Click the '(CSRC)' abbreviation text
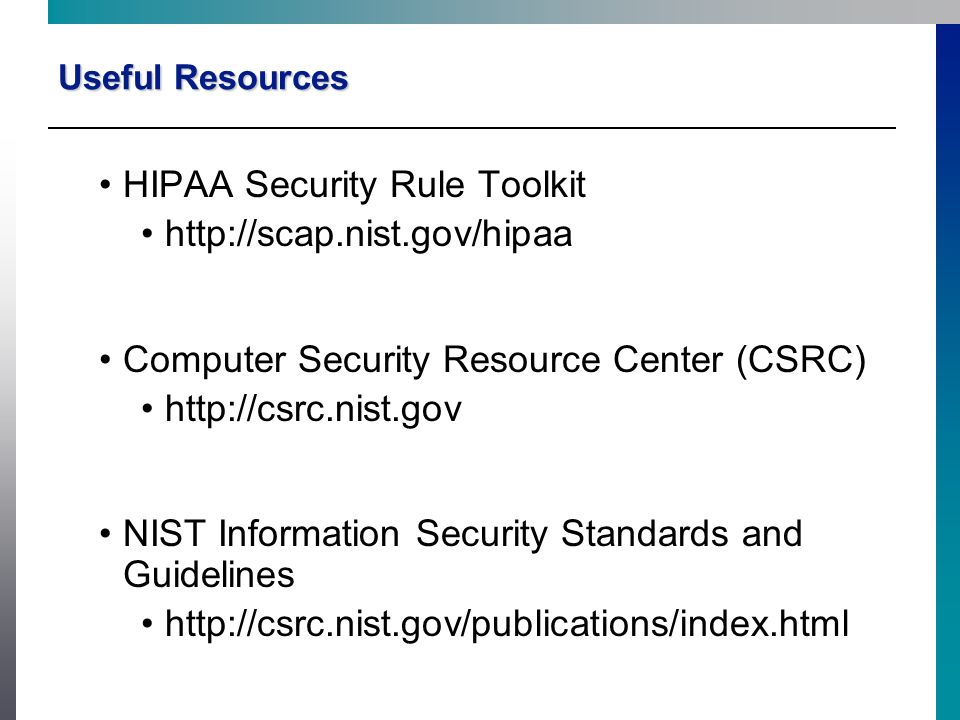The height and width of the screenshot is (720, 960). [x=801, y=359]
